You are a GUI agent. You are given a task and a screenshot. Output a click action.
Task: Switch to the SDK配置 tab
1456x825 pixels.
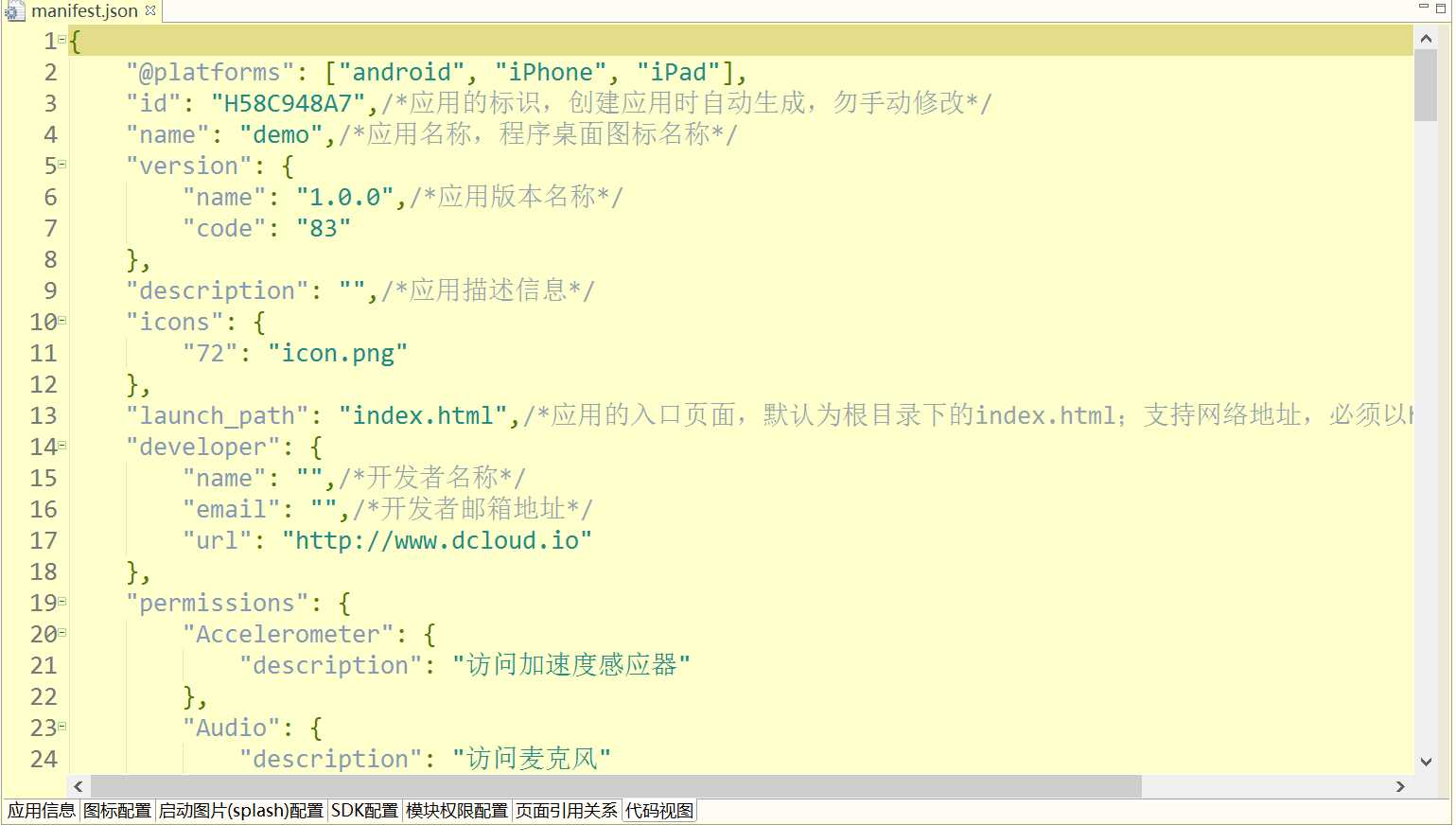click(x=364, y=811)
